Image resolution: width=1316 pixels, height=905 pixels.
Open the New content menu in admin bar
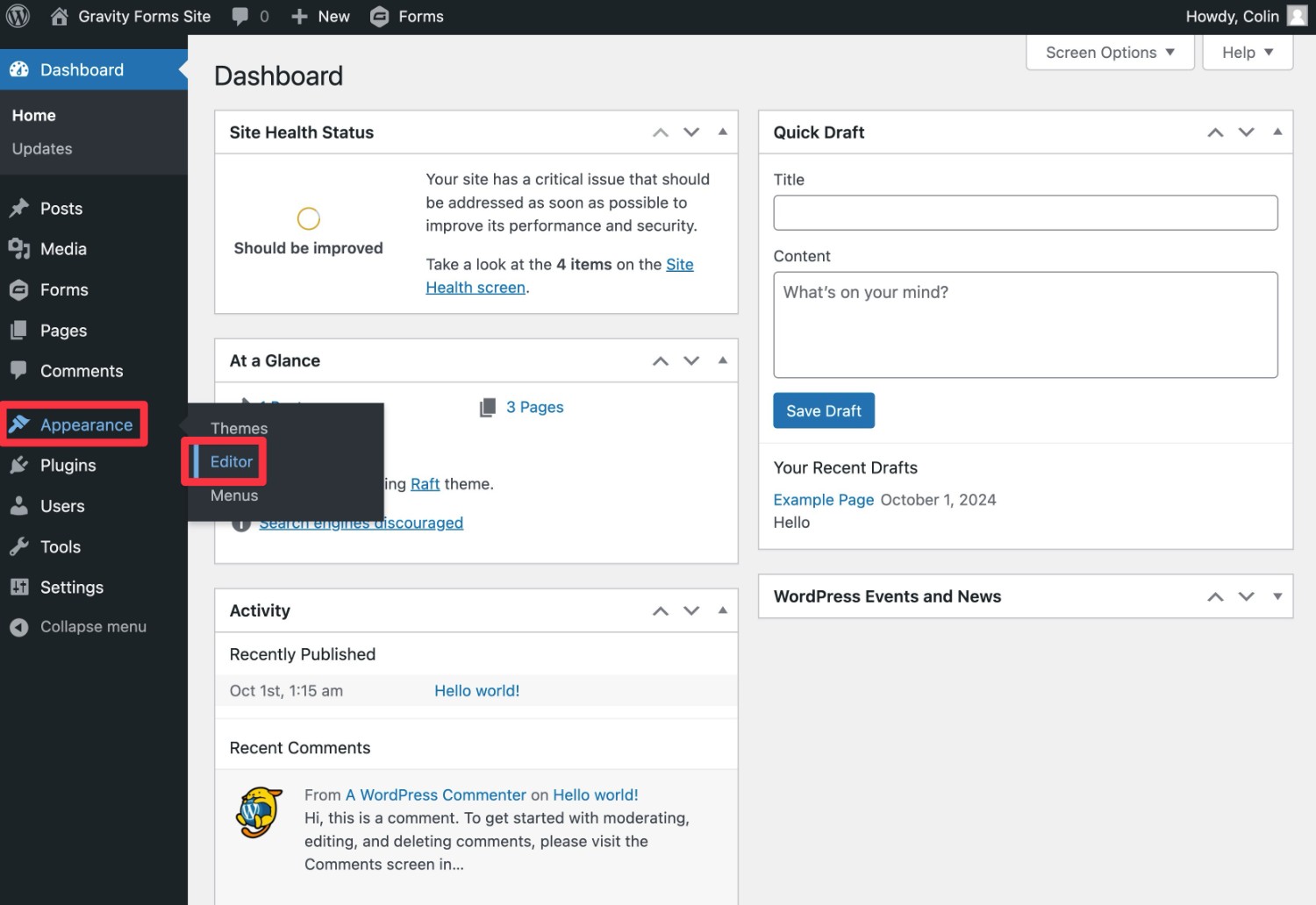coord(320,17)
